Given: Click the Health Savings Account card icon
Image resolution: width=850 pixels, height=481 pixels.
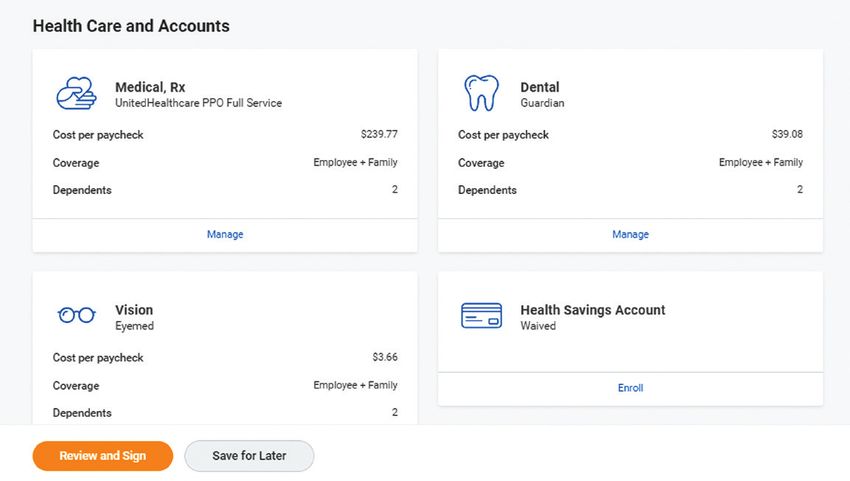Looking at the screenshot, I should pyautogui.click(x=481, y=316).
